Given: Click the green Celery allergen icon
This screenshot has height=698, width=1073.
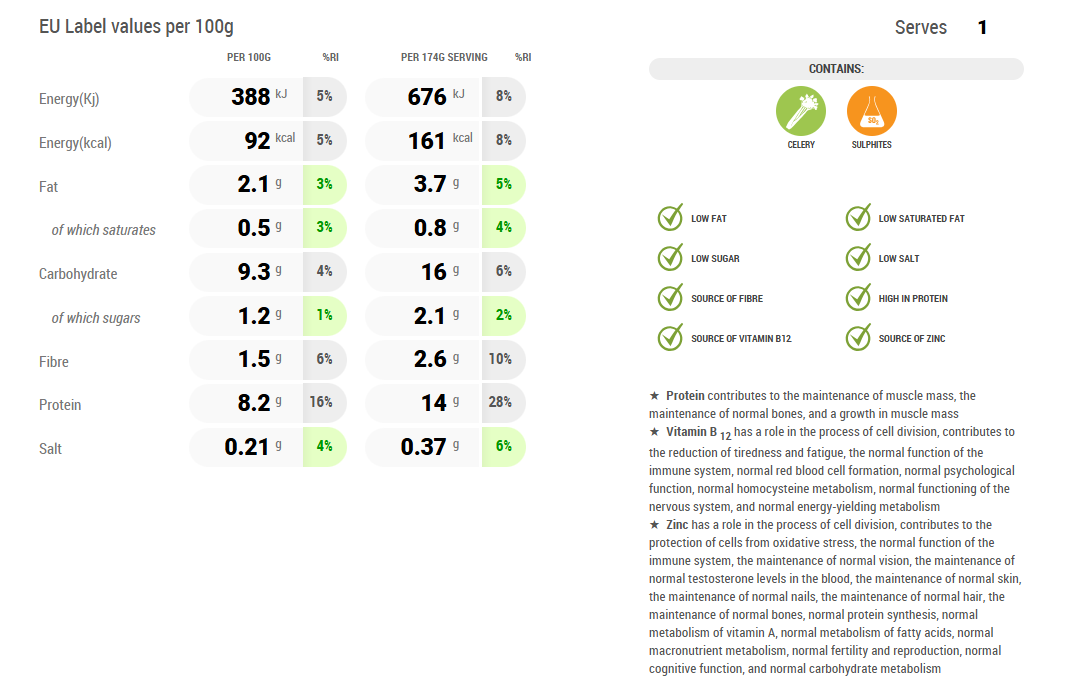Looking at the screenshot, I should 801,111.
